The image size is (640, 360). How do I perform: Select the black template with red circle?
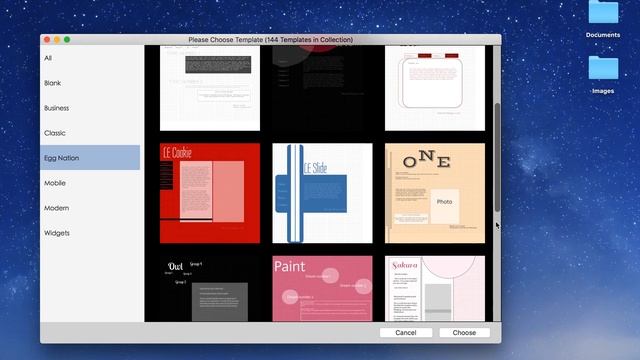coord(322,88)
